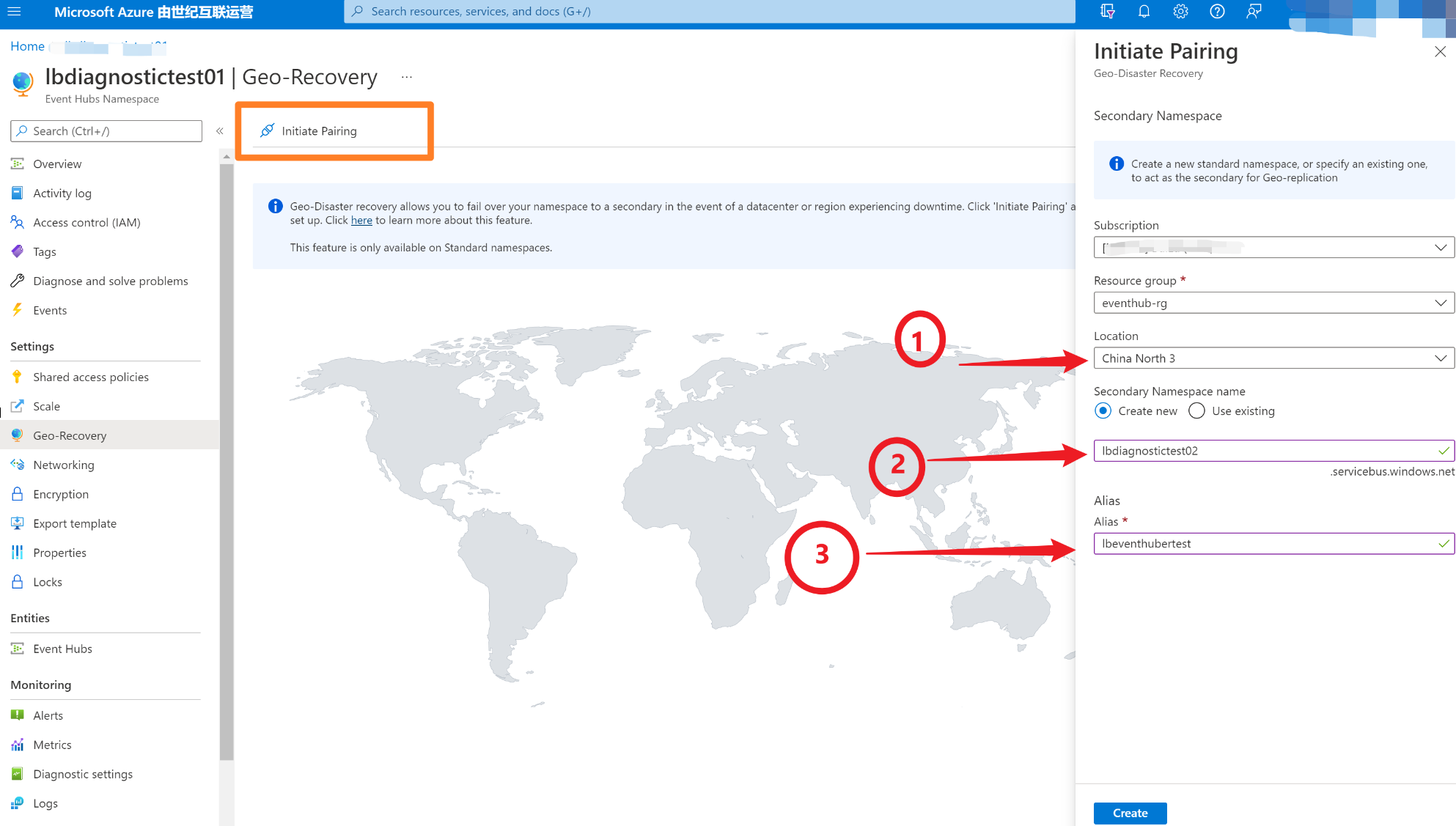Follow the 'here' learn more link
The height and width of the screenshot is (826, 1456).
pos(361,221)
